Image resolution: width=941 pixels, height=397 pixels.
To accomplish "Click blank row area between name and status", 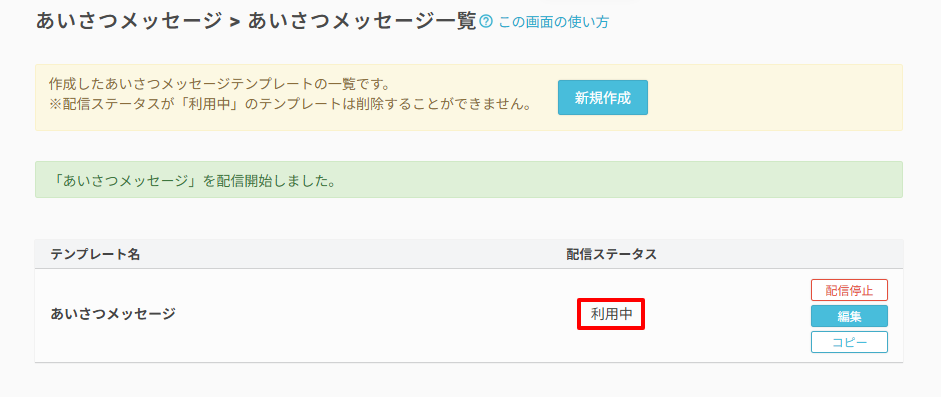I will (372, 314).
